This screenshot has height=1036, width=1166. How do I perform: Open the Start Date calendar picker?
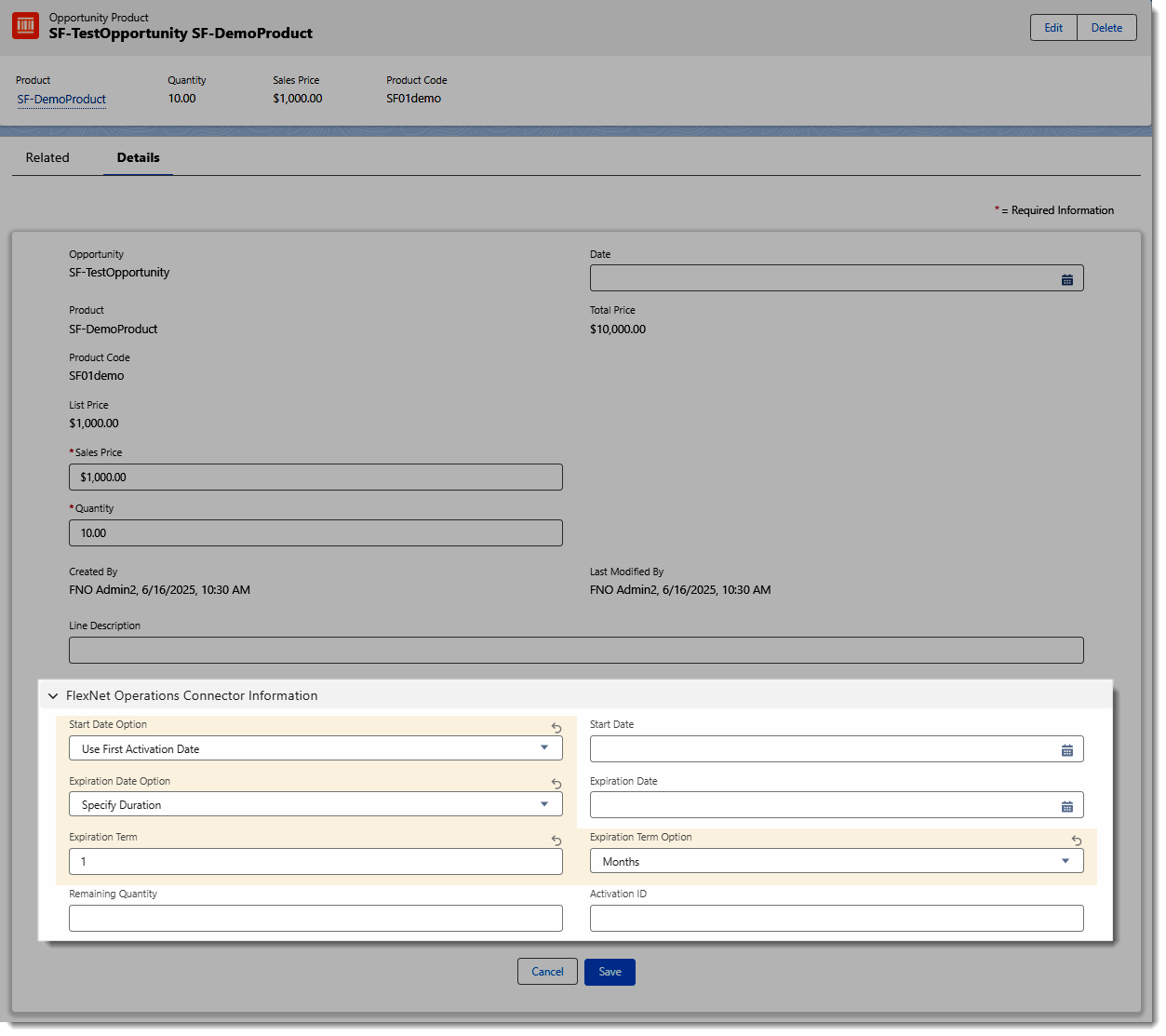point(1066,750)
